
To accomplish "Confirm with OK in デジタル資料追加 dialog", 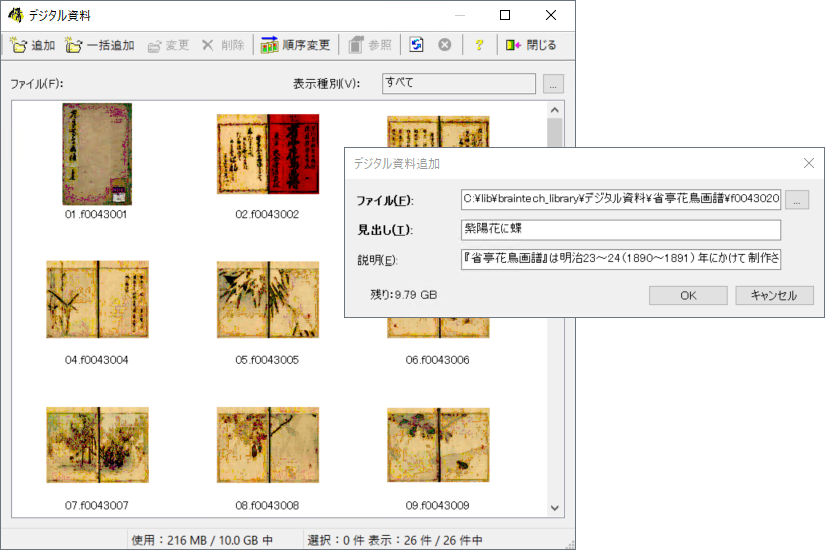I will pyautogui.click(x=688, y=296).
